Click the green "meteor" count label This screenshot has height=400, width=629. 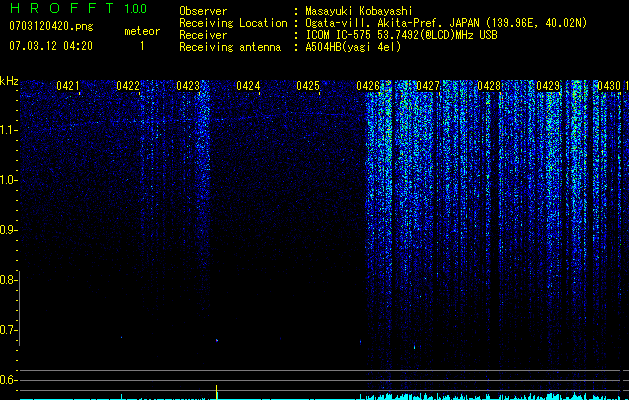click(142, 31)
